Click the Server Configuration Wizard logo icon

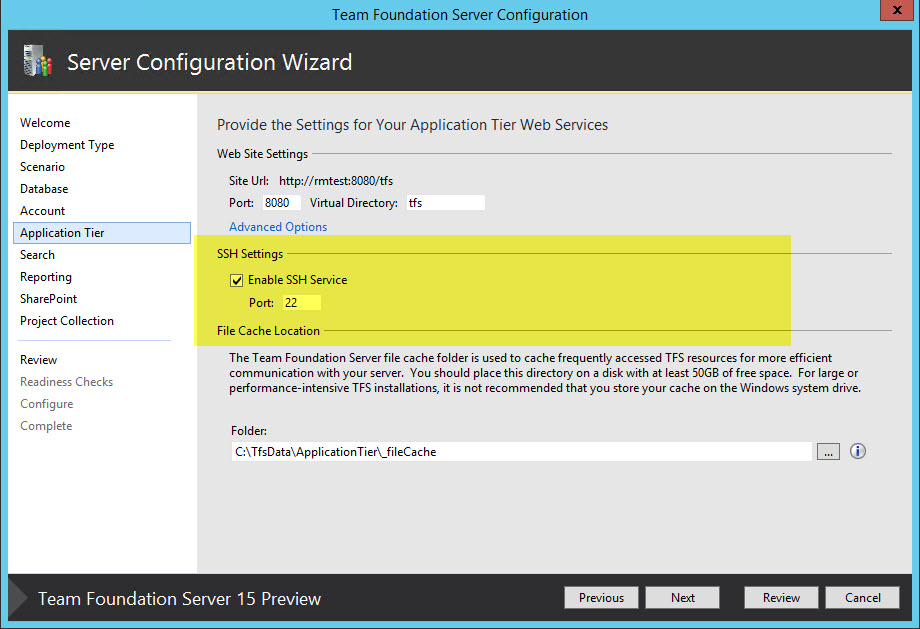pyautogui.click(x=38, y=60)
